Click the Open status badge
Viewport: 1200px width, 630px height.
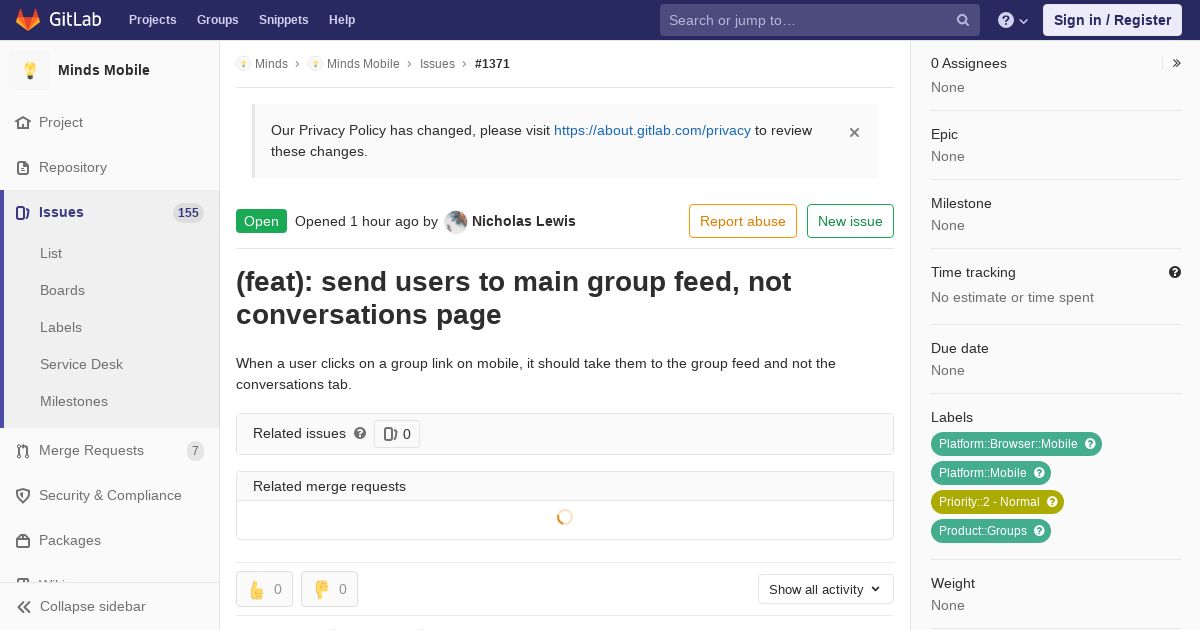[x=261, y=221]
